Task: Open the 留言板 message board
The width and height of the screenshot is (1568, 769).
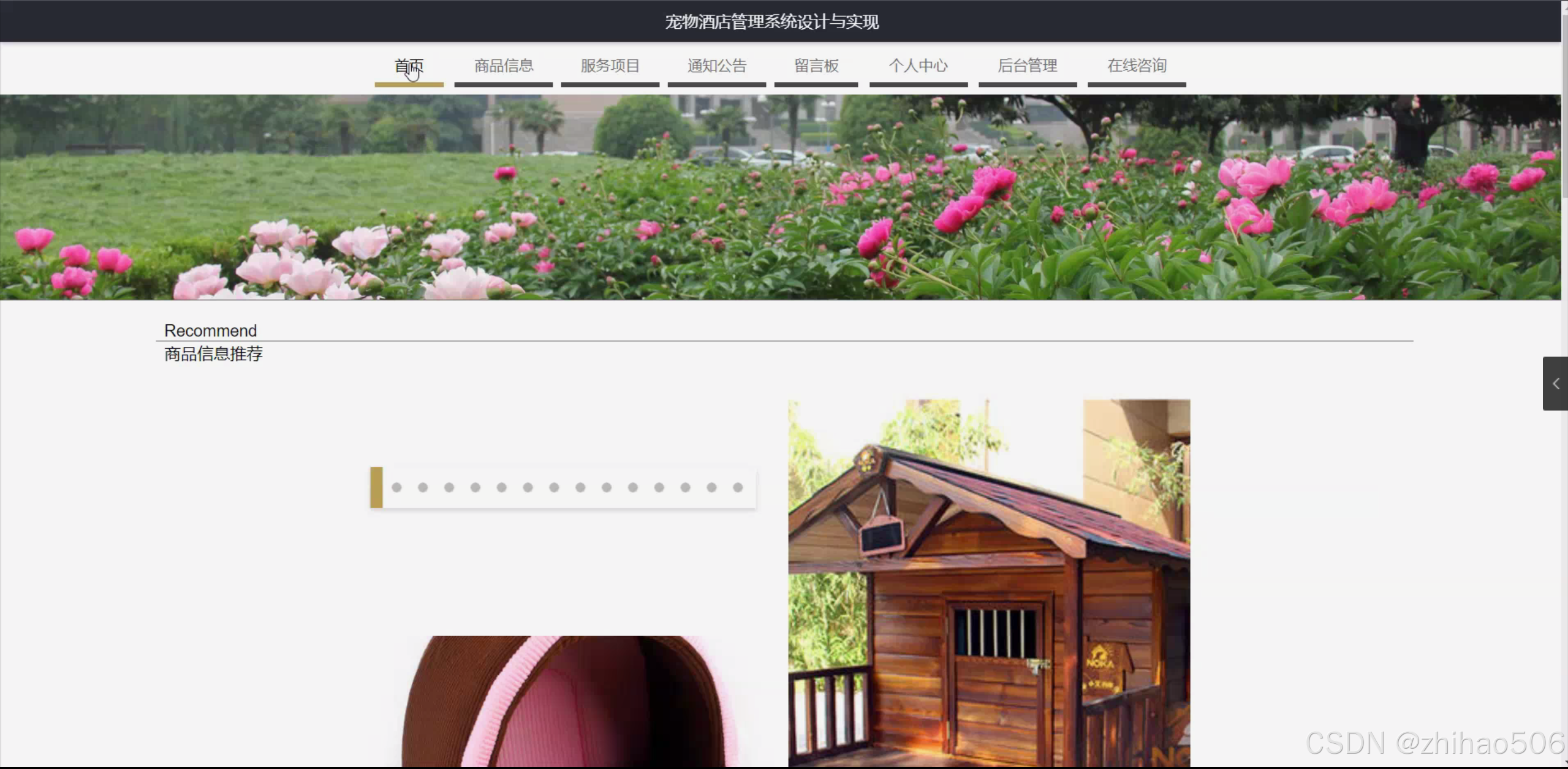Action: [816, 66]
